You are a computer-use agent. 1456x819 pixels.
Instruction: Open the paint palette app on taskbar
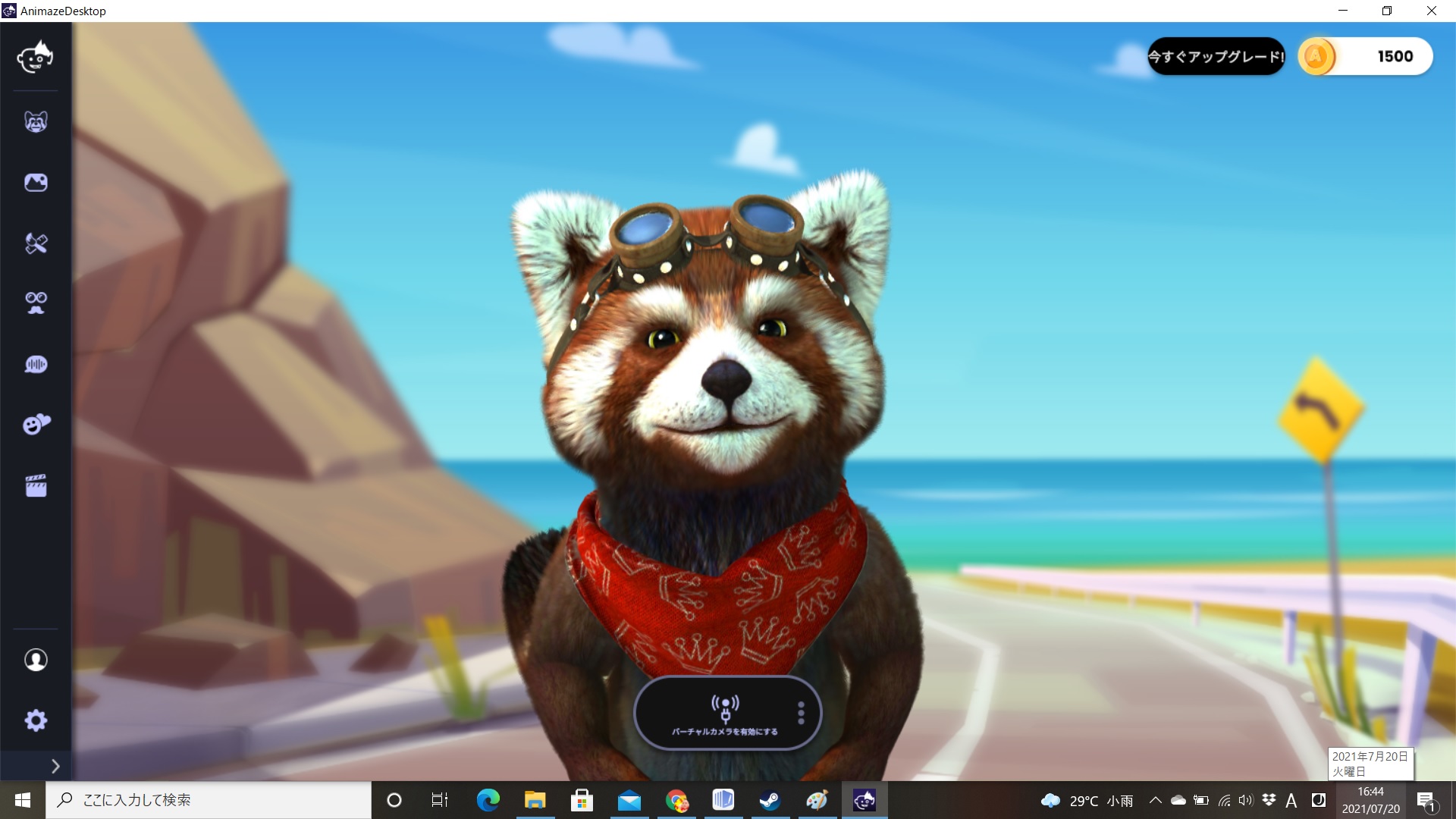pyautogui.click(x=817, y=800)
